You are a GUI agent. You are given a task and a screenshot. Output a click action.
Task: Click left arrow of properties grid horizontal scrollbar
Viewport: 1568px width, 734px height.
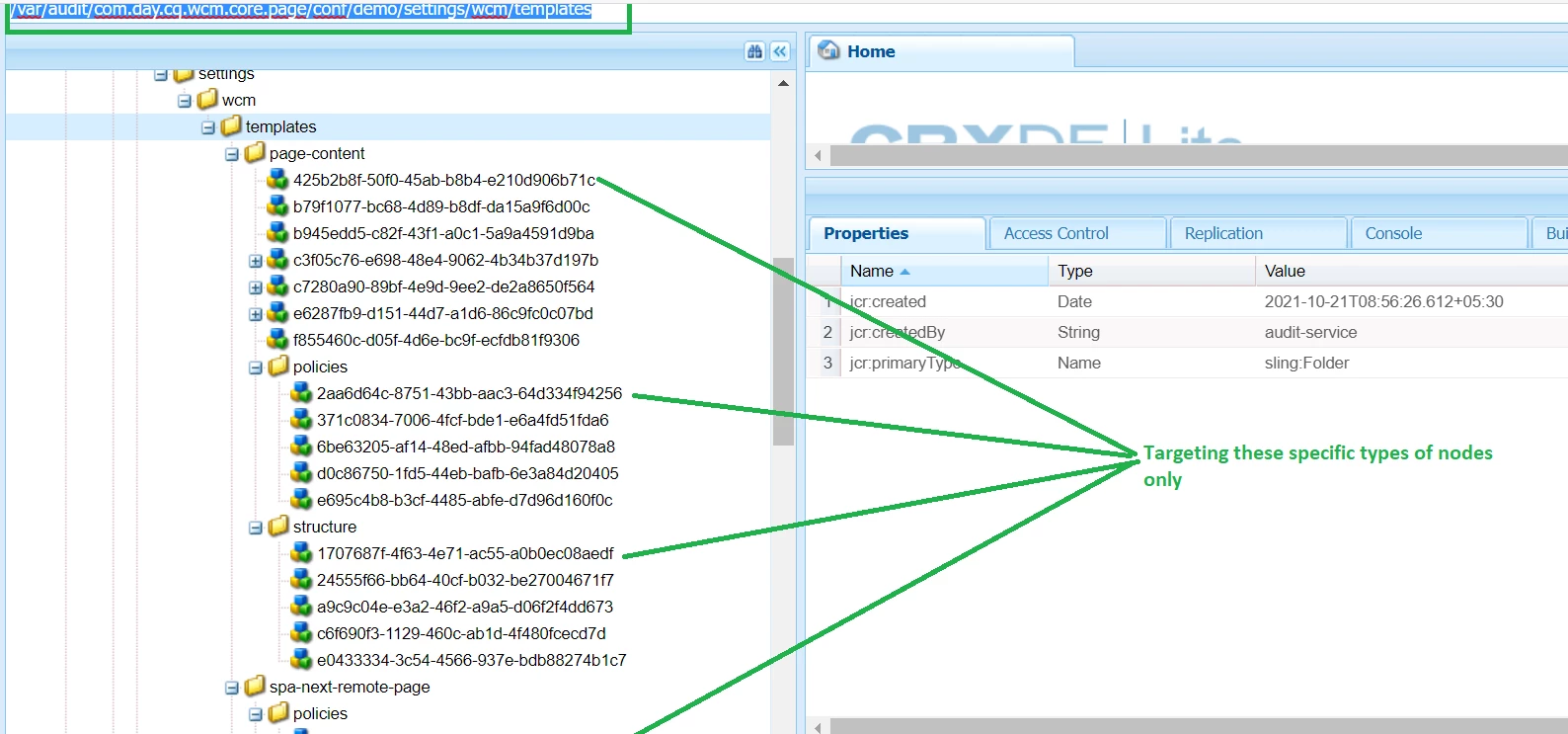[818, 727]
